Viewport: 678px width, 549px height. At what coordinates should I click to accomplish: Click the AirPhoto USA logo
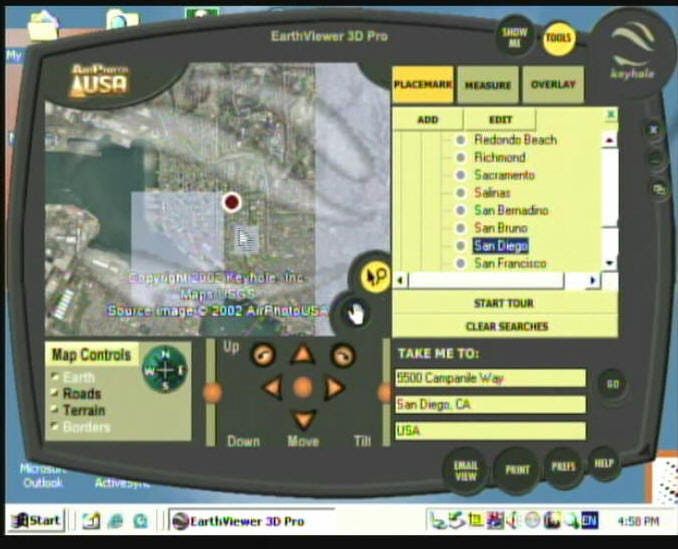100,81
